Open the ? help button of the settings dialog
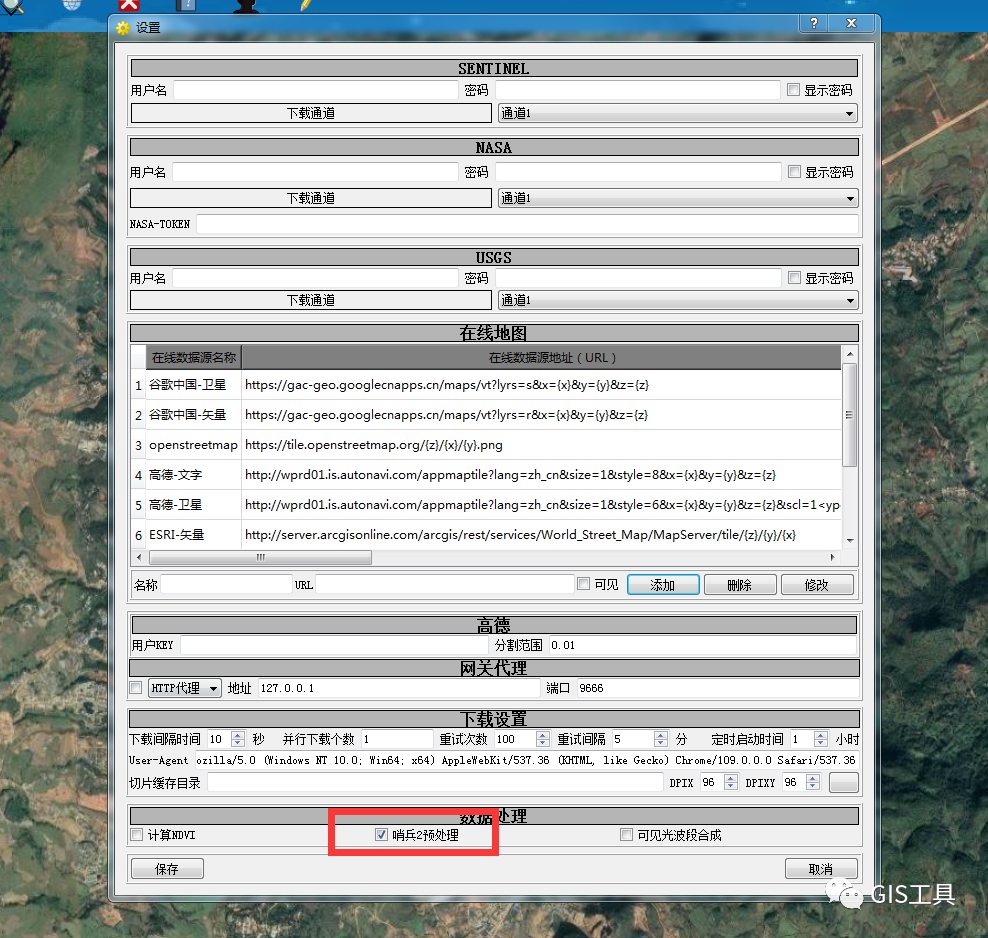Viewport: 988px width, 938px height. point(813,23)
